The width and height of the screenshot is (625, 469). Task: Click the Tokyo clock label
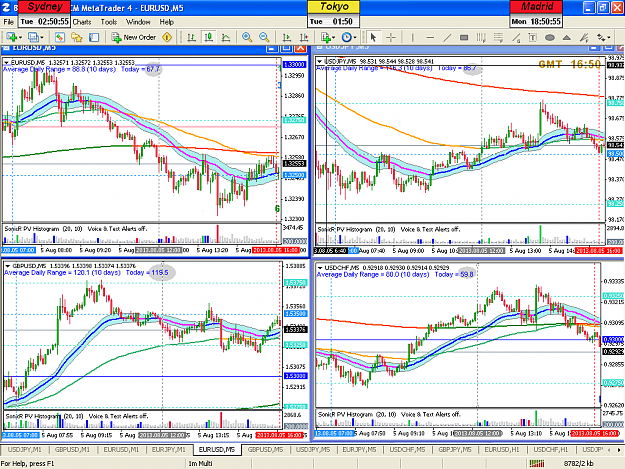[x=334, y=7]
